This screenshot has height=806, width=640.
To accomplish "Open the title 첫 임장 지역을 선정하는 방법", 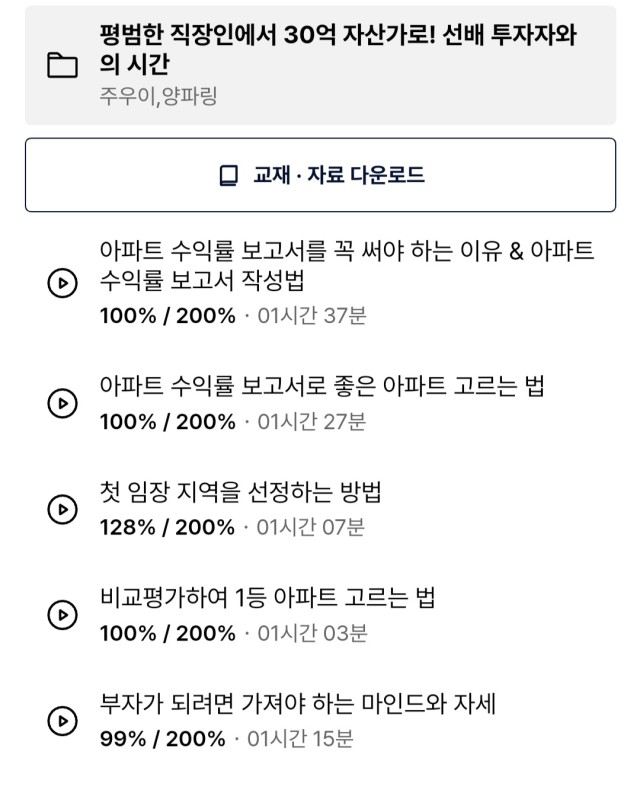I will pyautogui.click(x=241, y=492).
